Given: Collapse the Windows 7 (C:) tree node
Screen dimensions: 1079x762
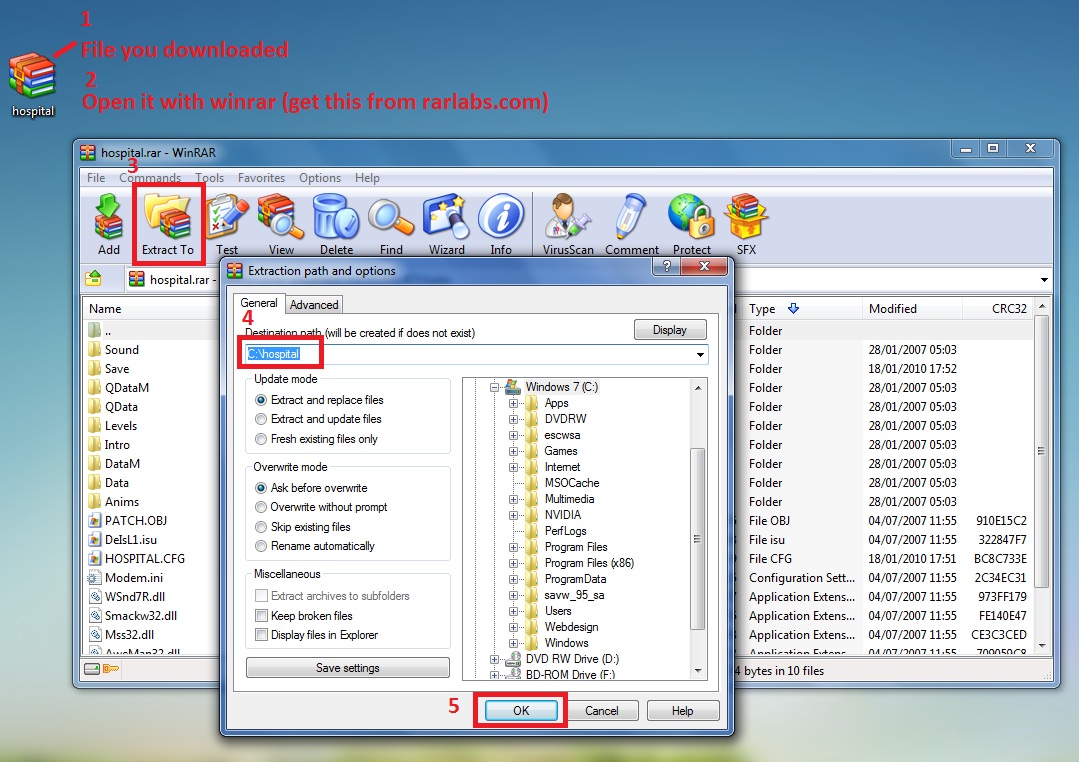Looking at the screenshot, I should pos(494,388).
